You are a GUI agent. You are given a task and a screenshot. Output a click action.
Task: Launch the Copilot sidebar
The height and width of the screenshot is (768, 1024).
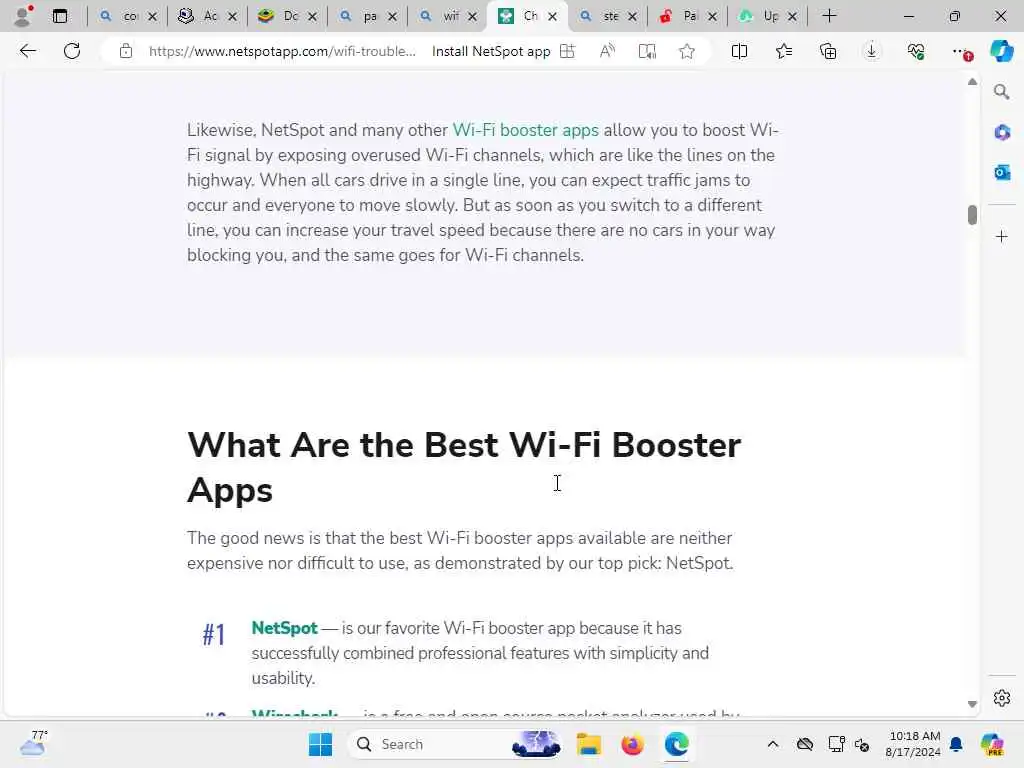[1001, 51]
